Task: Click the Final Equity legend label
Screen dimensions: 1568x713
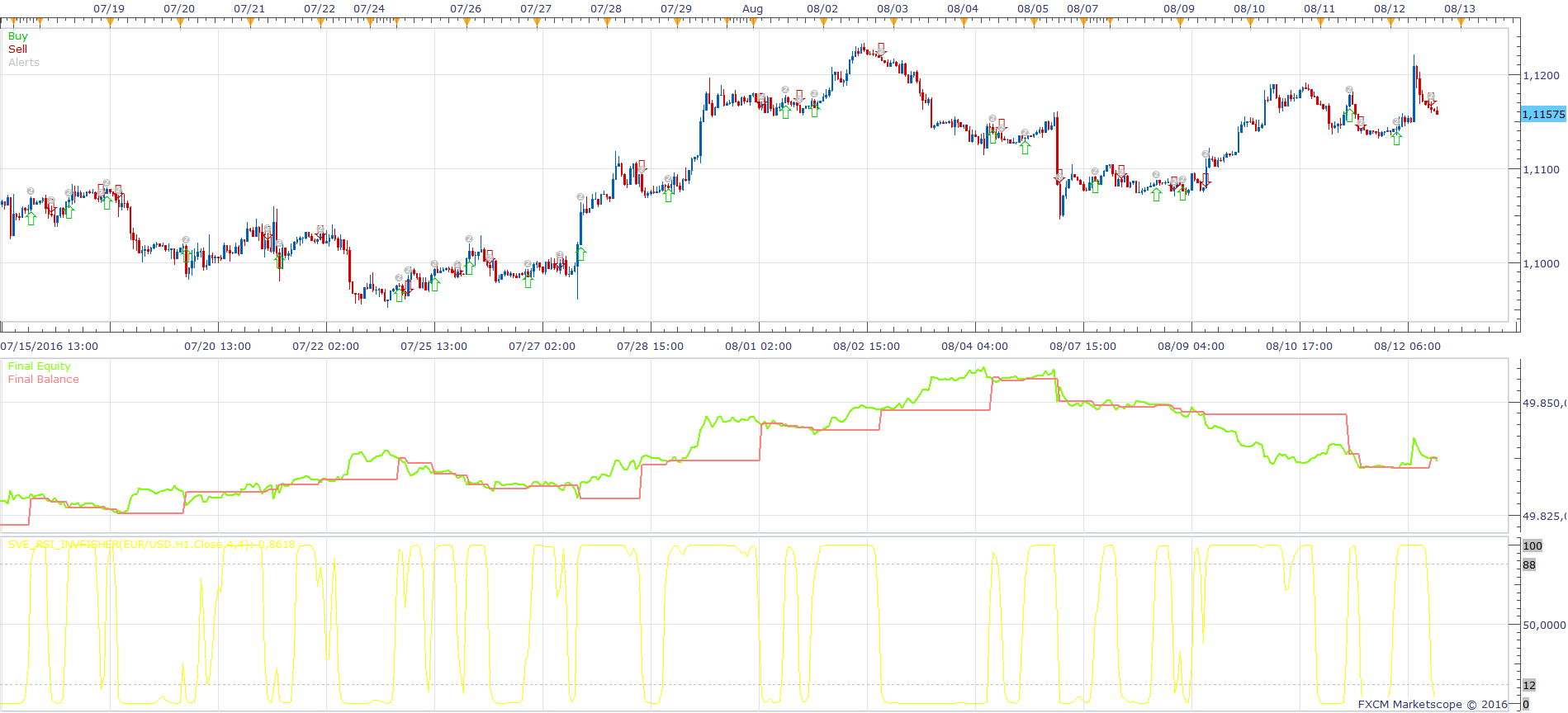Action: [x=39, y=366]
